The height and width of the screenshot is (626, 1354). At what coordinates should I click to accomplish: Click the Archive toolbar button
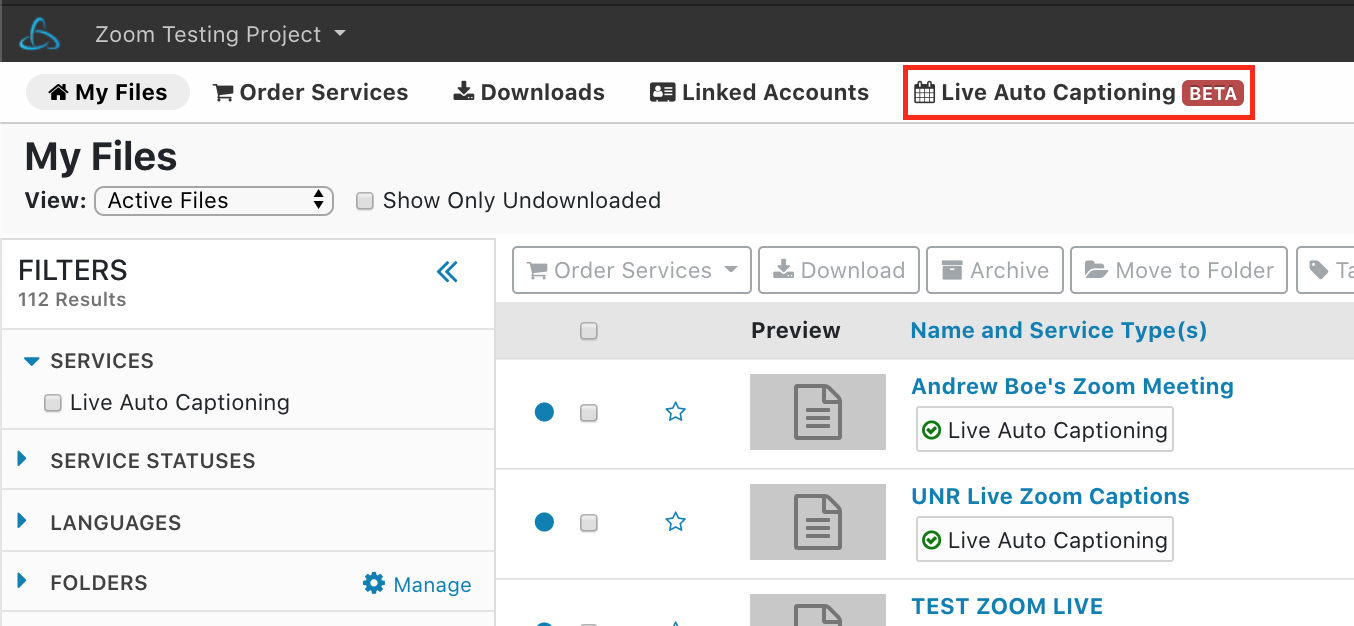pyautogui.click(x=995, y=270)
